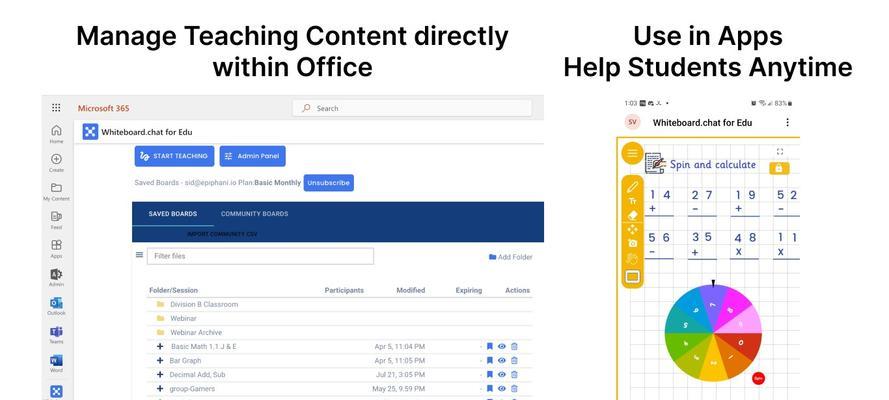889x400 pixels.
Task: Toggle visibility of group-Gamers board
Action: (x=502, y=389)
